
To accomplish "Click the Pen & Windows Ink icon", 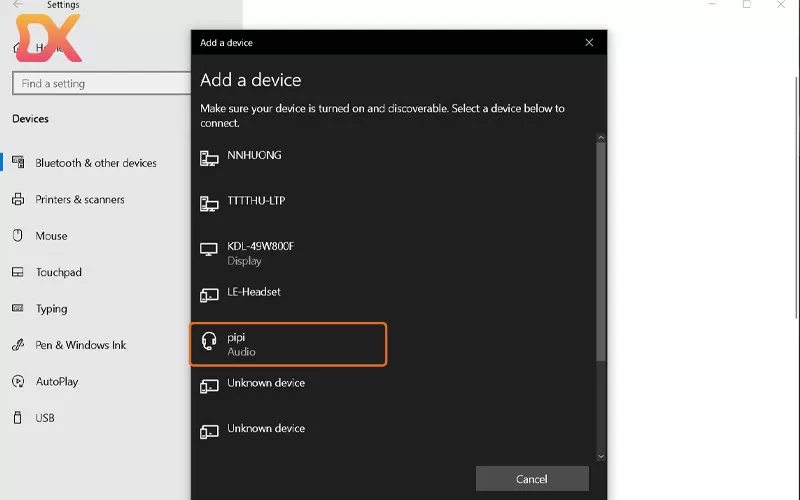I will click(x=17, y=345).
